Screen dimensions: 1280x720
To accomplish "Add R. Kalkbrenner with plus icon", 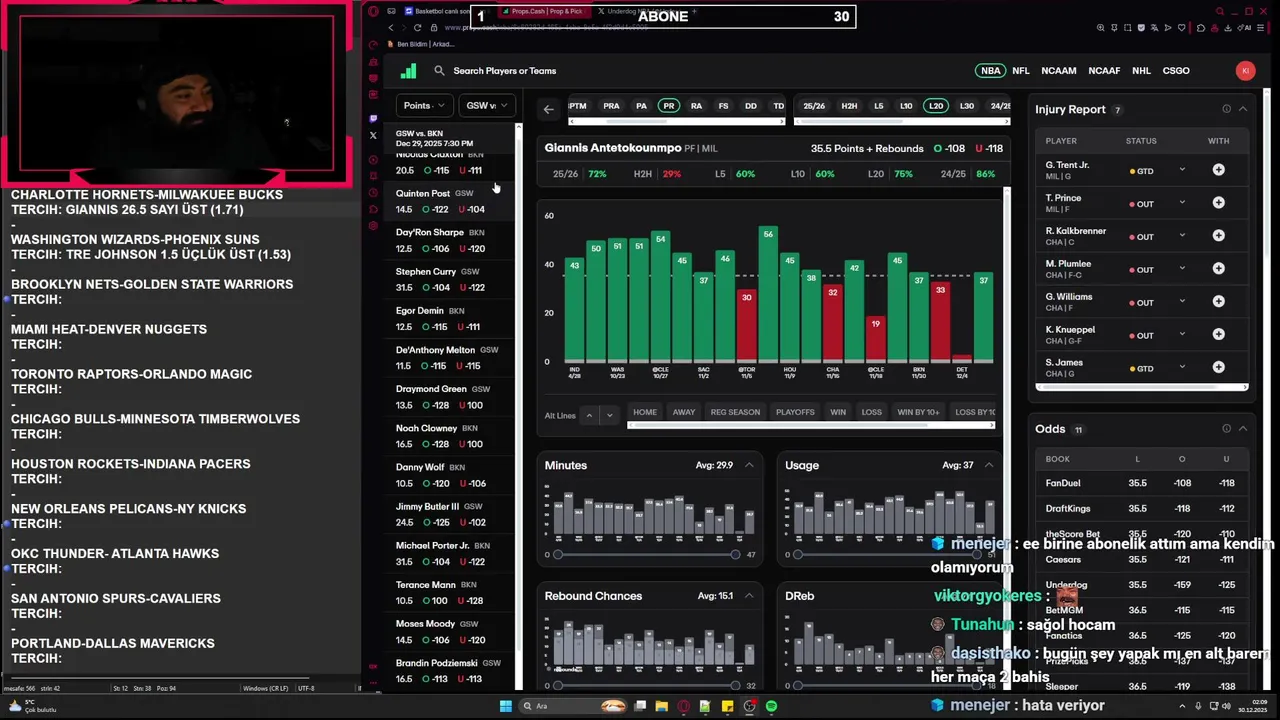I will (1218, 236).
